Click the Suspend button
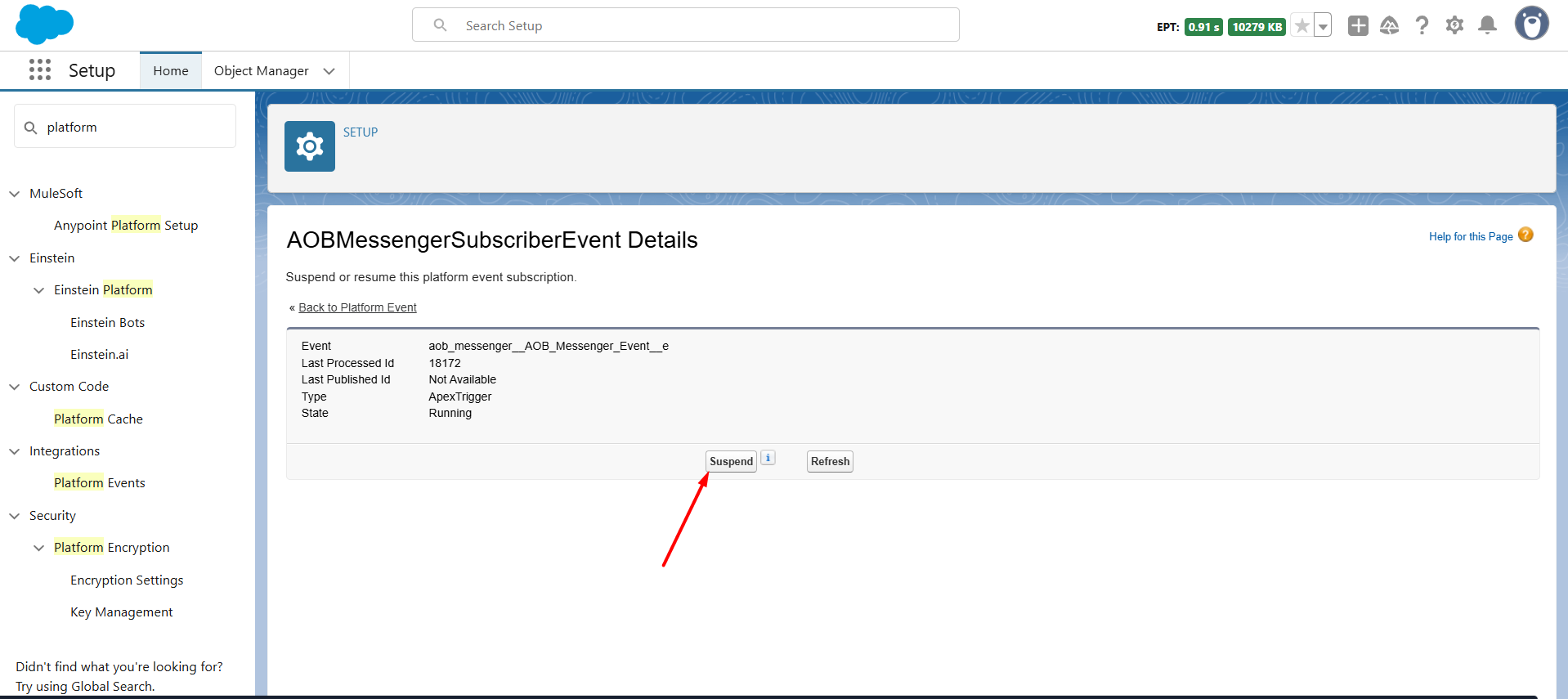 point(731,461)
